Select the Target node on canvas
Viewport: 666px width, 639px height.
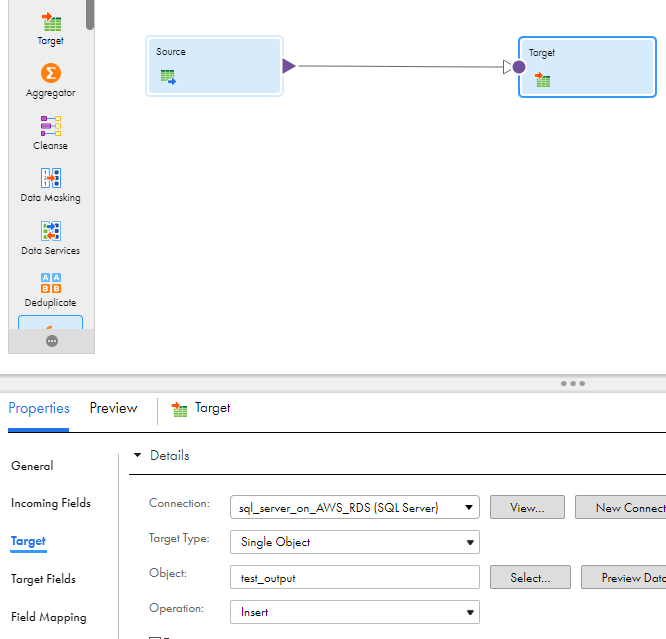(x=587, y=67)
